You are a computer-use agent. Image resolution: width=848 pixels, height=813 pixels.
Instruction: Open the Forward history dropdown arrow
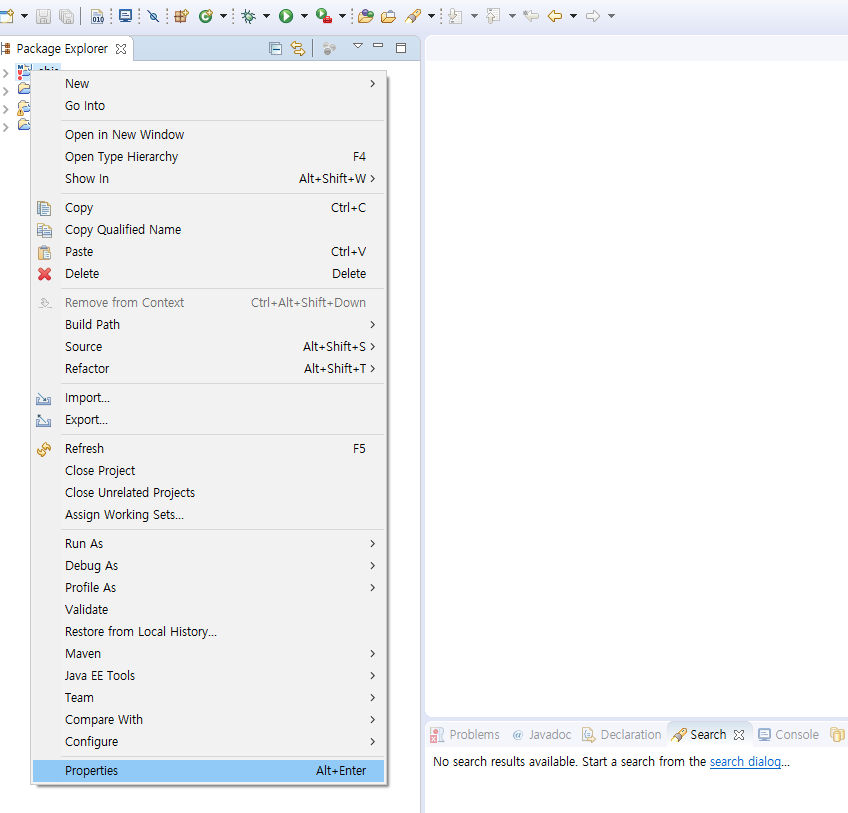point(611,16)
